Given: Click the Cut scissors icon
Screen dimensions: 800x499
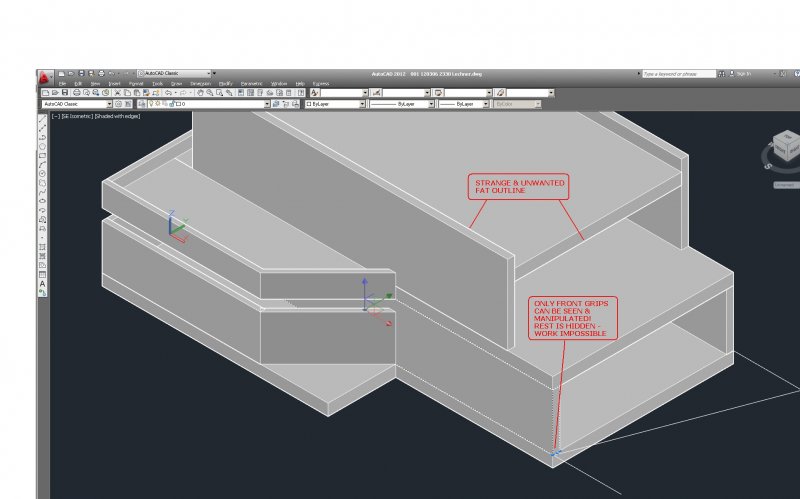Looking at the screenshot, I should 117,93.
